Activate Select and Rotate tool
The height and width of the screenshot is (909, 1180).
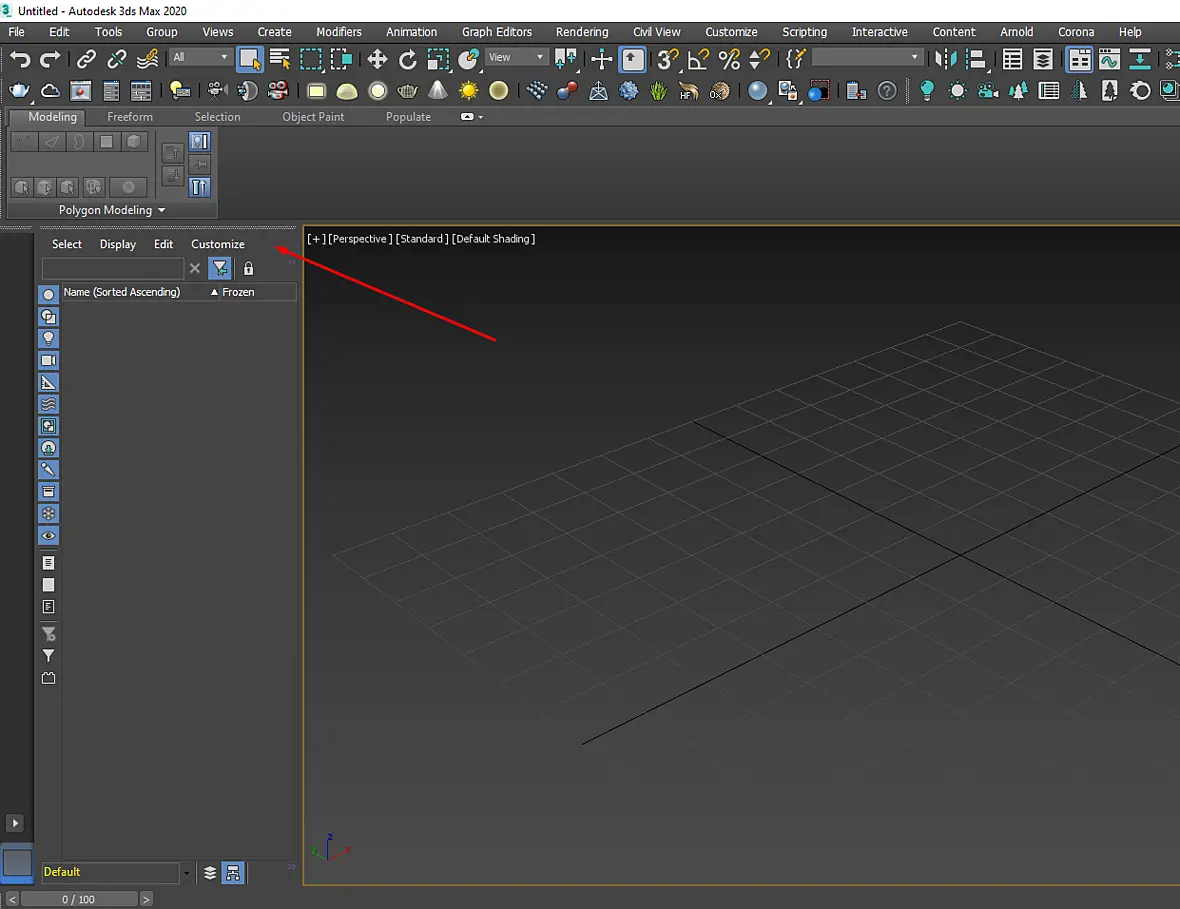[407, 59]
